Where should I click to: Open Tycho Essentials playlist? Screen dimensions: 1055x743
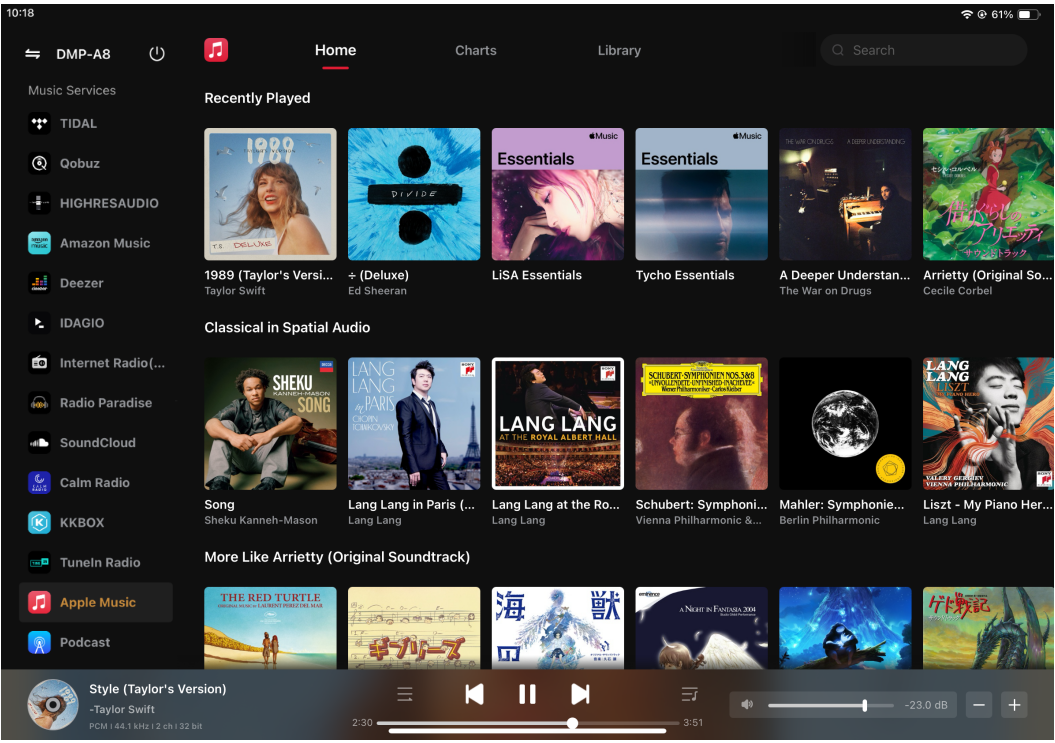click(x=701, y=194)
